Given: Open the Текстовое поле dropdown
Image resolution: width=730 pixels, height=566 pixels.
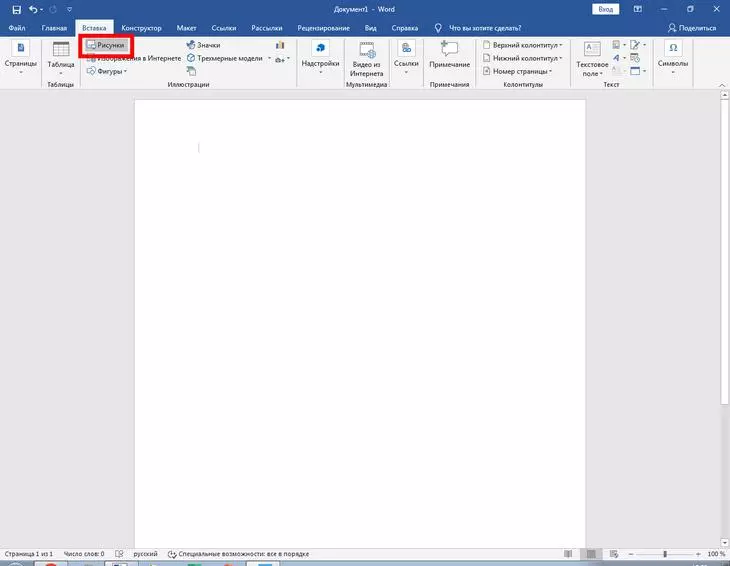Looking at the screenshot, I should (x=592, y=59).
